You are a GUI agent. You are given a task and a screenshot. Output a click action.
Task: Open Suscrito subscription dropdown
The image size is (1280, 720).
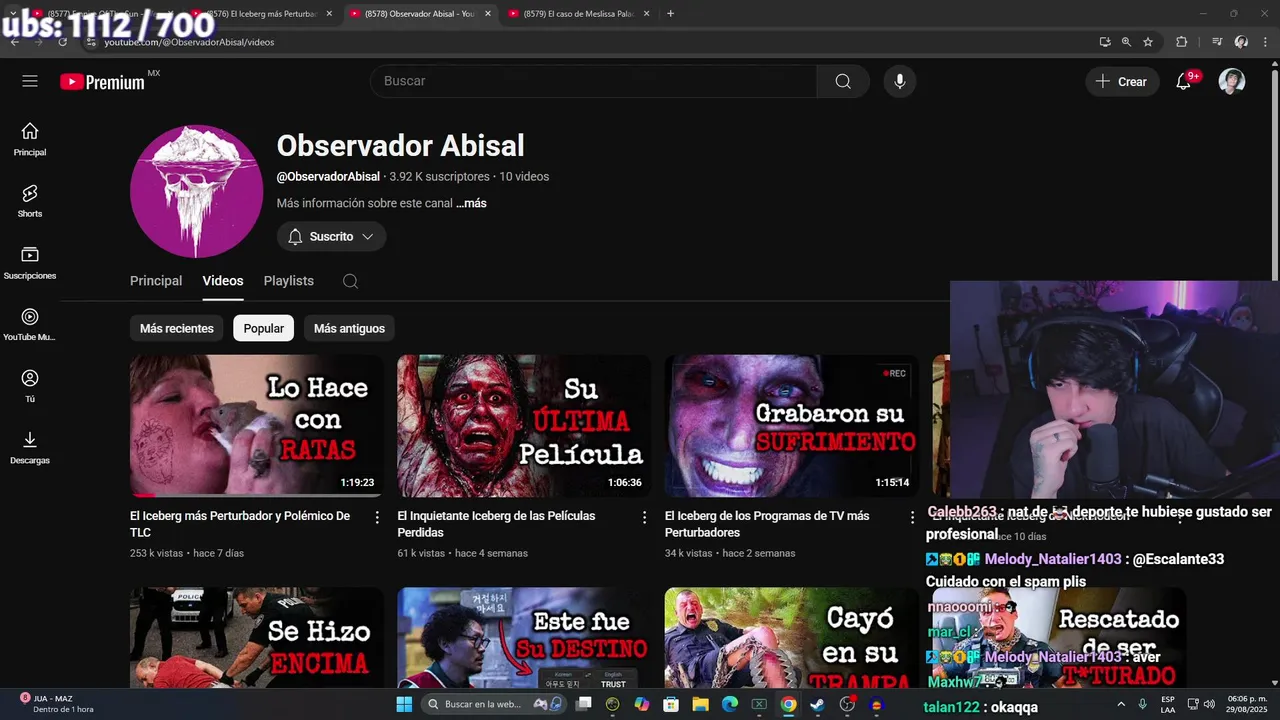(x=331, y=237)
